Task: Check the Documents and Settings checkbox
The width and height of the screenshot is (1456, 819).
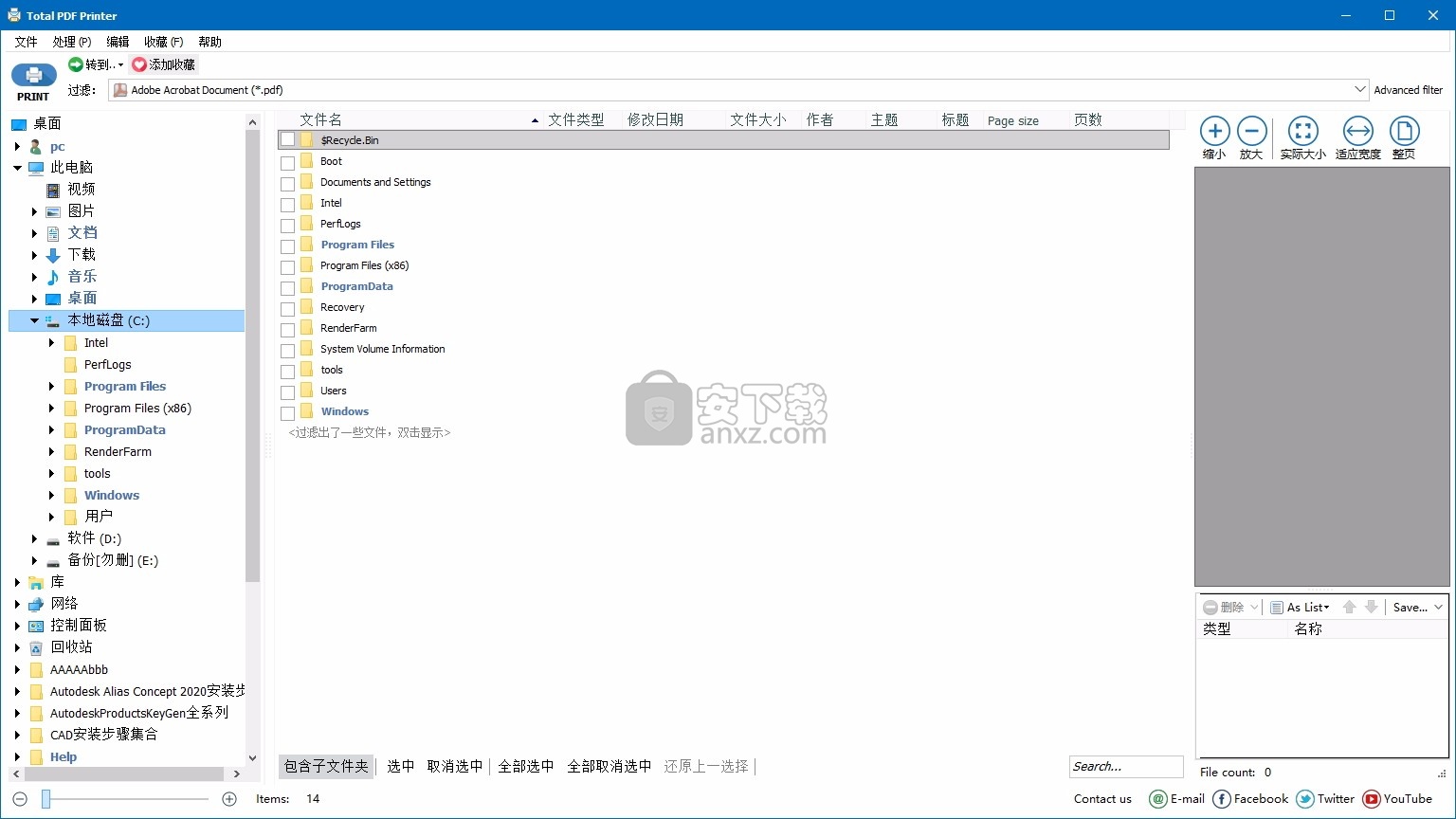Action: pos(287,183)
